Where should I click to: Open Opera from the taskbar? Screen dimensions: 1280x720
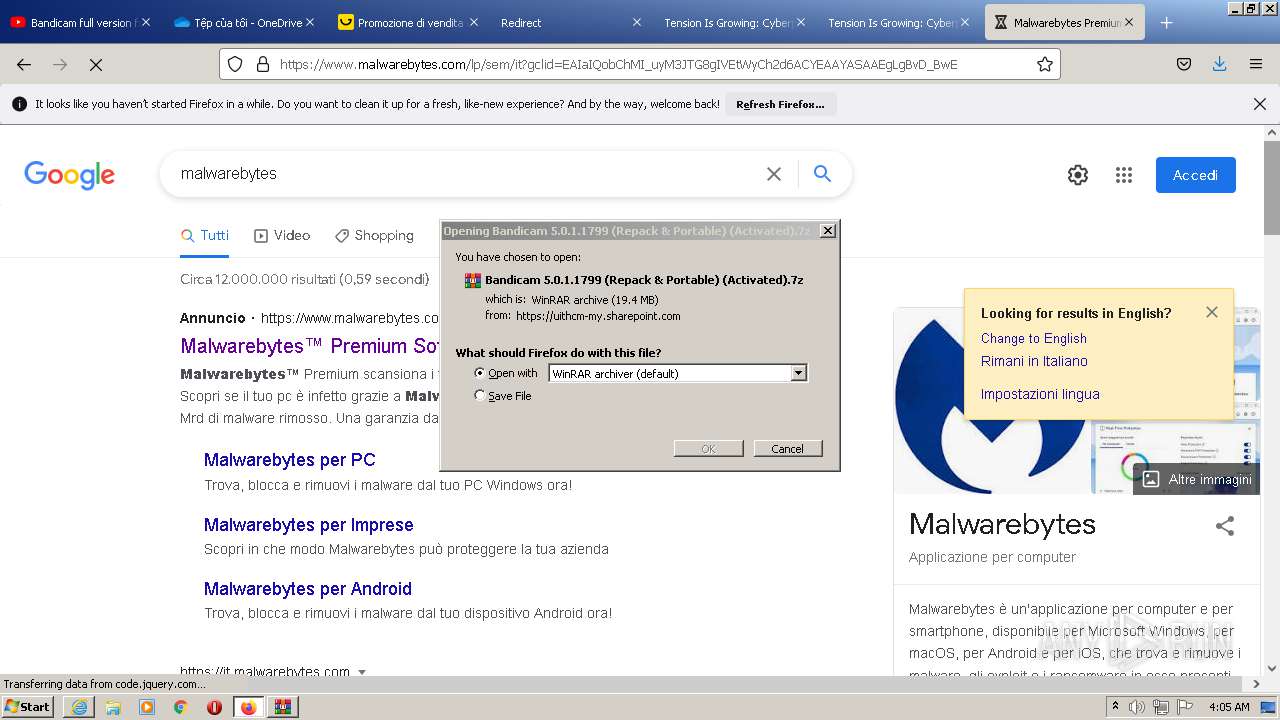tap(214, 707)
